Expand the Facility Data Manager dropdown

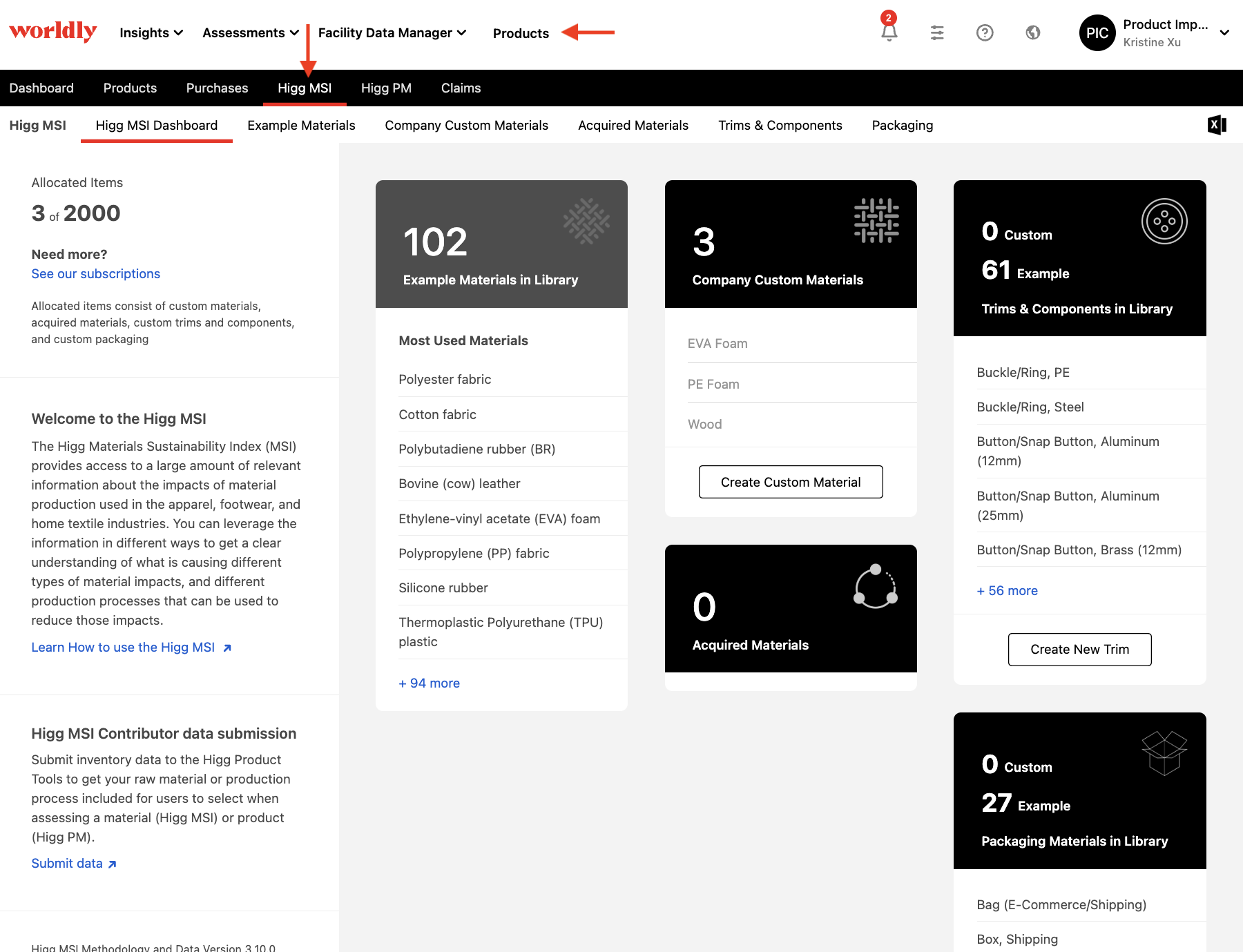pos(392,32)
